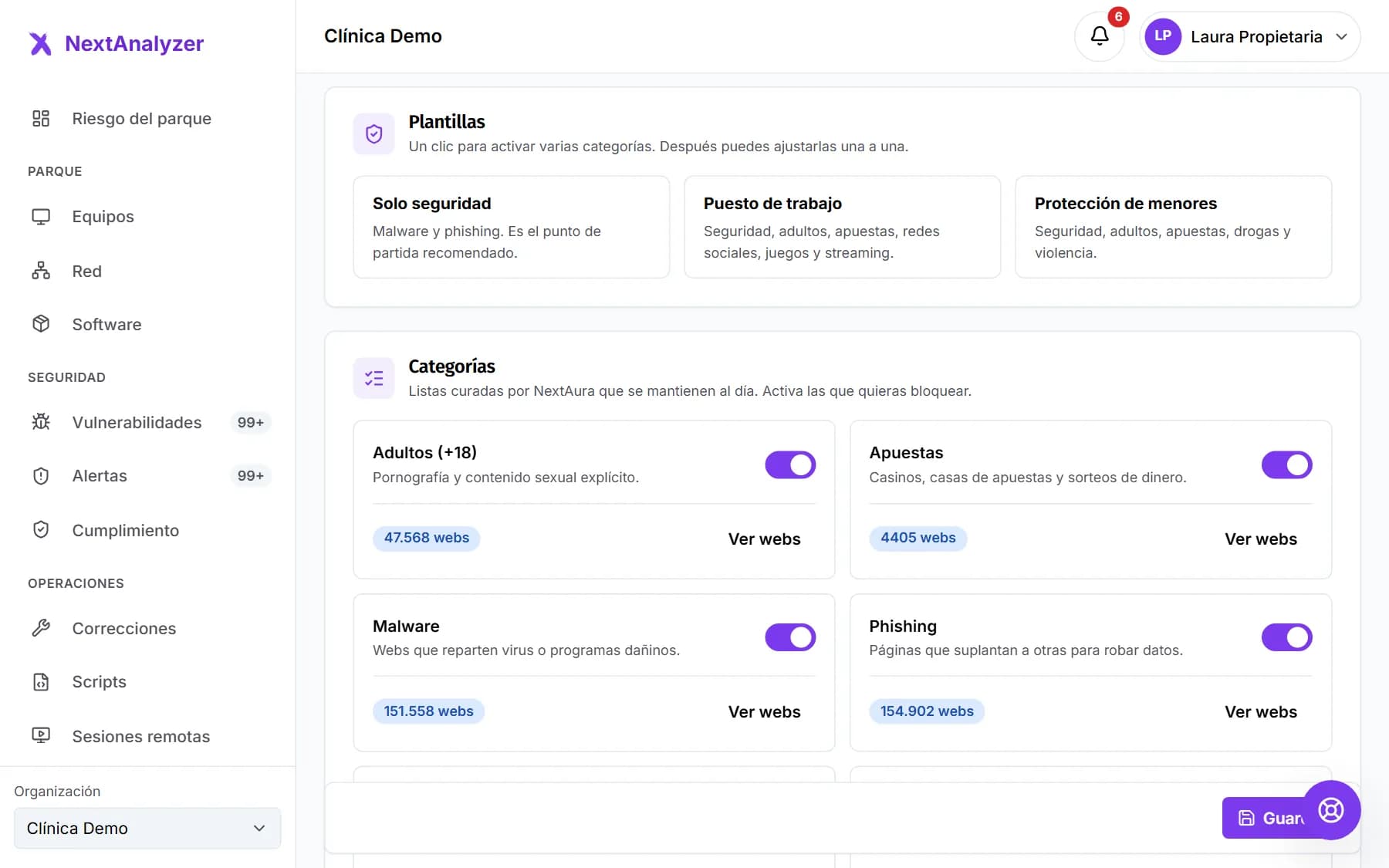Screen dimensions: 1389x868
Task: Open Cumplimiento in the sidebar
Action: 125,530
